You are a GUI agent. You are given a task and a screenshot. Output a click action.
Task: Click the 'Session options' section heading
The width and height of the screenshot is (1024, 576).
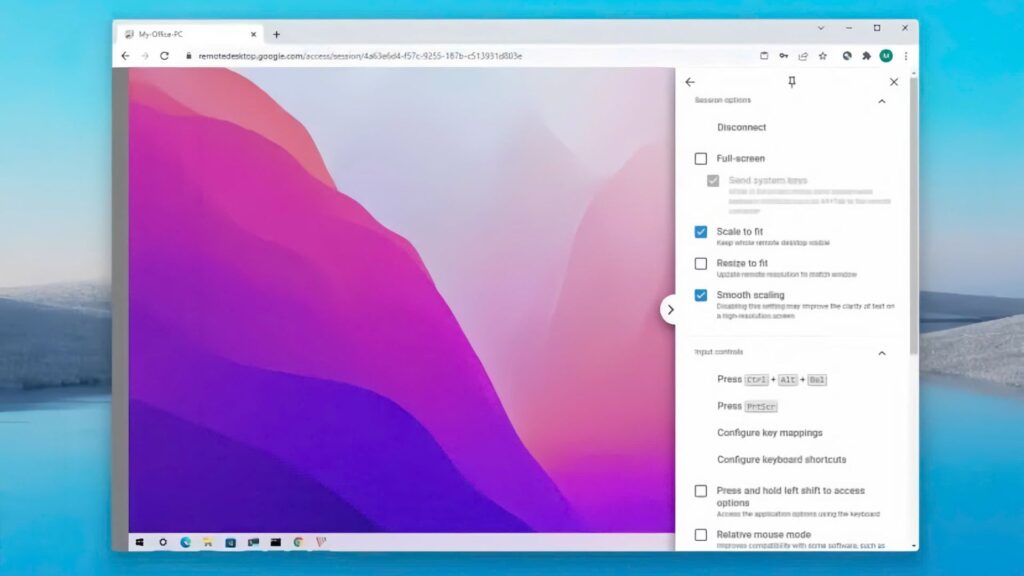click(722, 101)
